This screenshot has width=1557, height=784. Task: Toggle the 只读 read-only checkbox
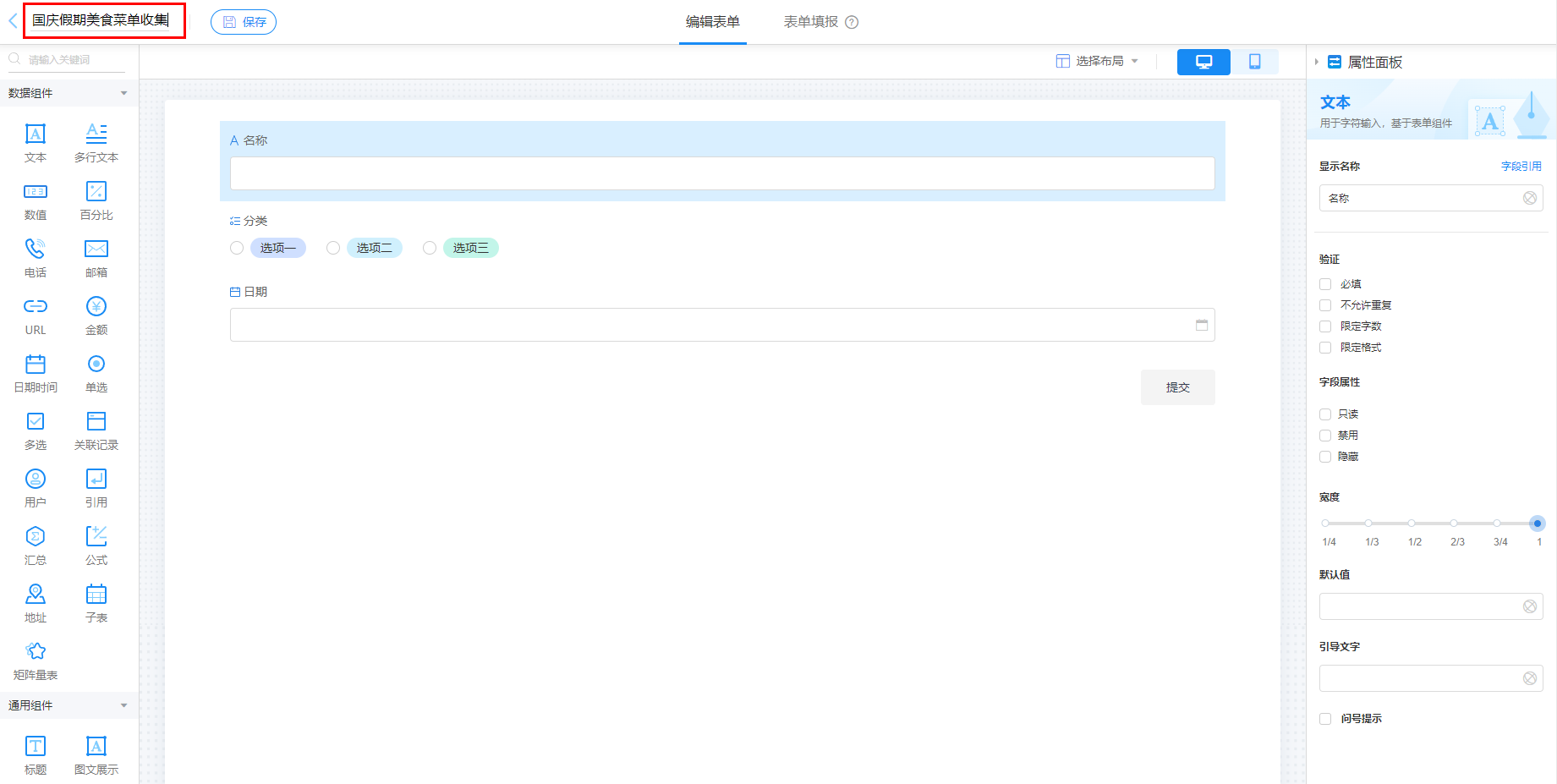(1325, 414)
